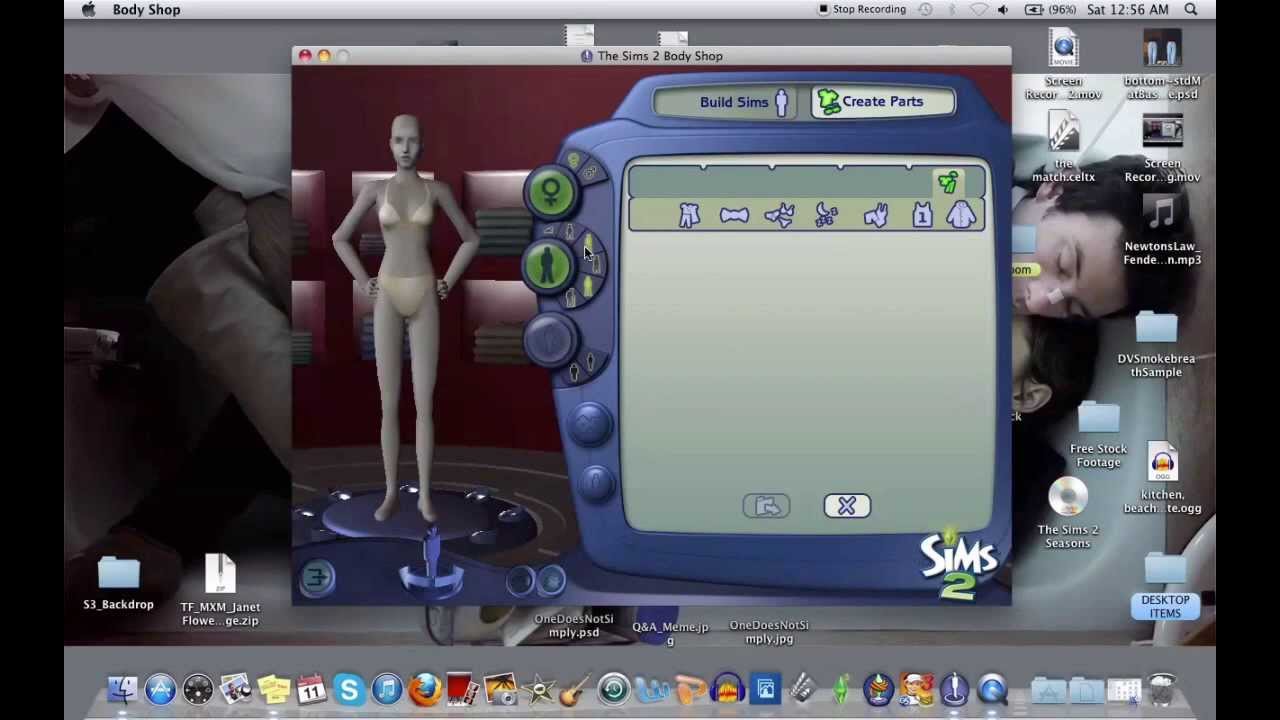Screen dimensions: 1280x720
Task: Select the formal wear bowtie category
Action: tap(734, 215)
